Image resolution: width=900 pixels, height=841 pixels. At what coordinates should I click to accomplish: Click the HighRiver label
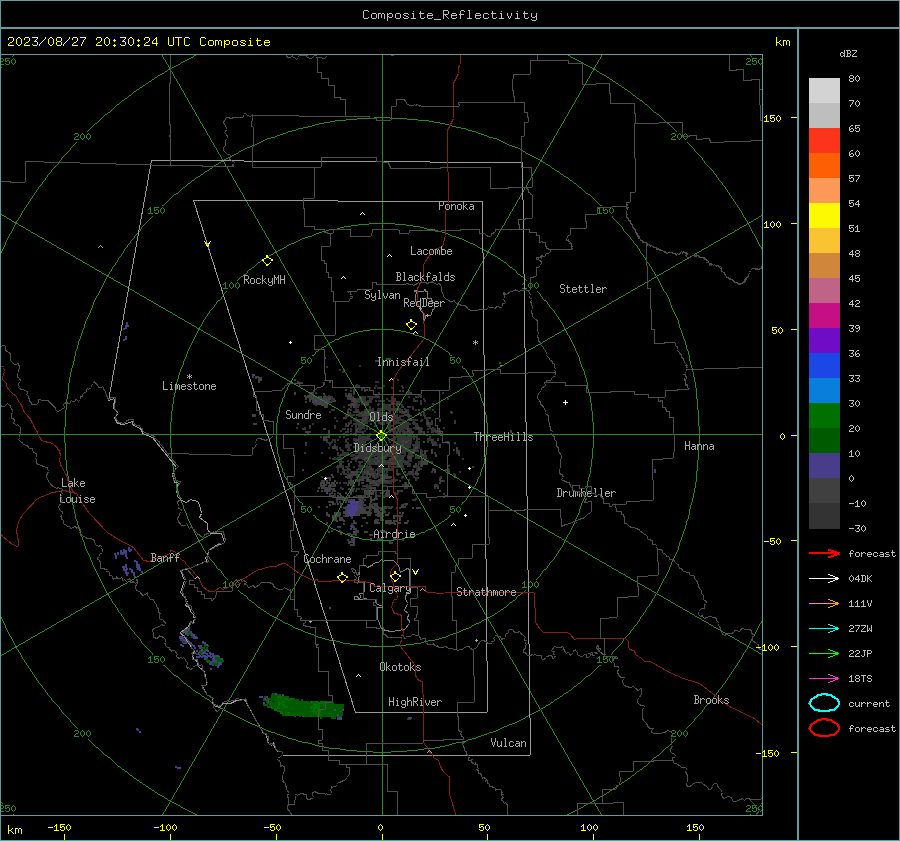click(415, 702)
